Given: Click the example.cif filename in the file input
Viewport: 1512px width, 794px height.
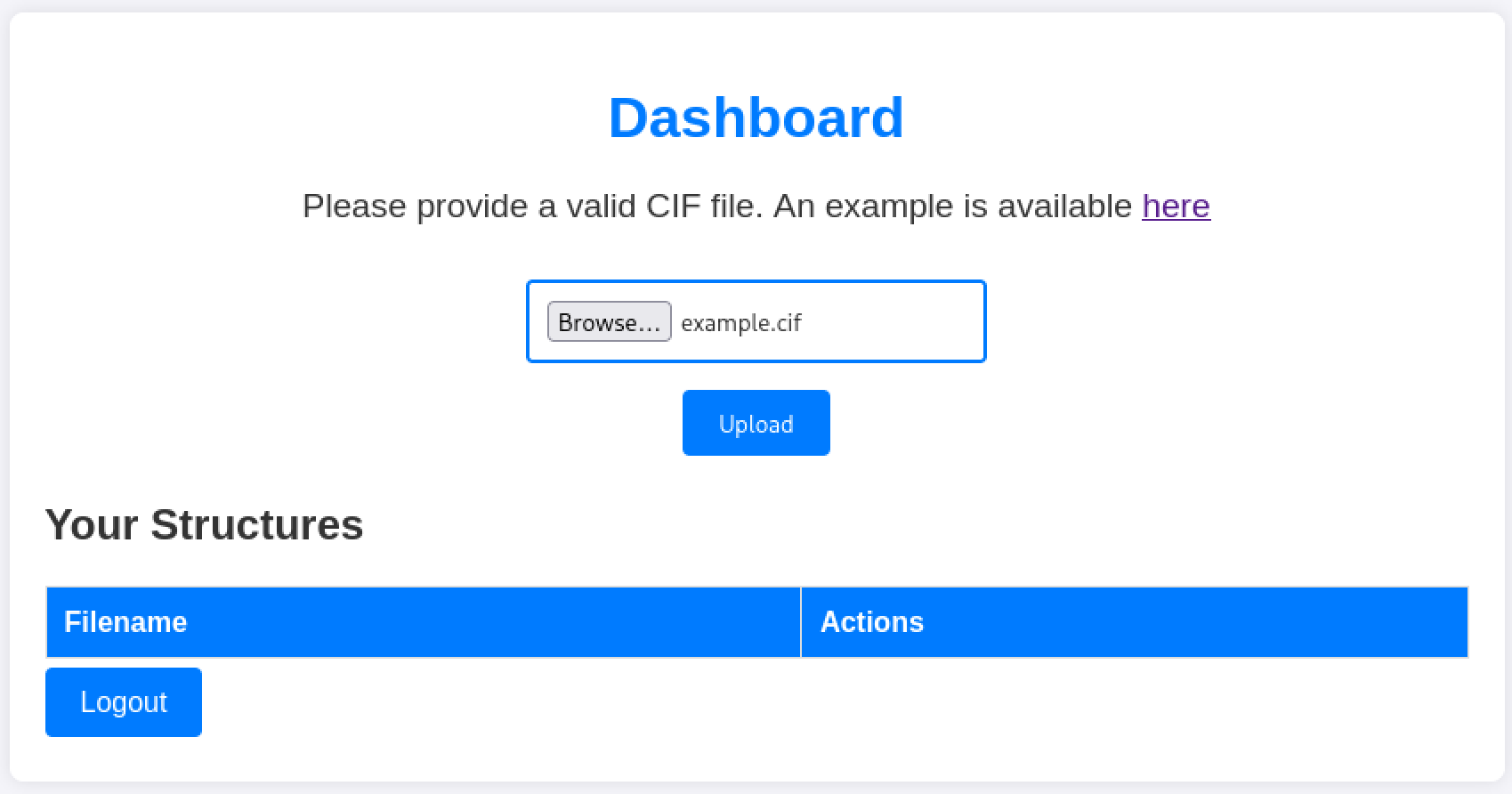Looking at the screenshot, I should point(741,322).
